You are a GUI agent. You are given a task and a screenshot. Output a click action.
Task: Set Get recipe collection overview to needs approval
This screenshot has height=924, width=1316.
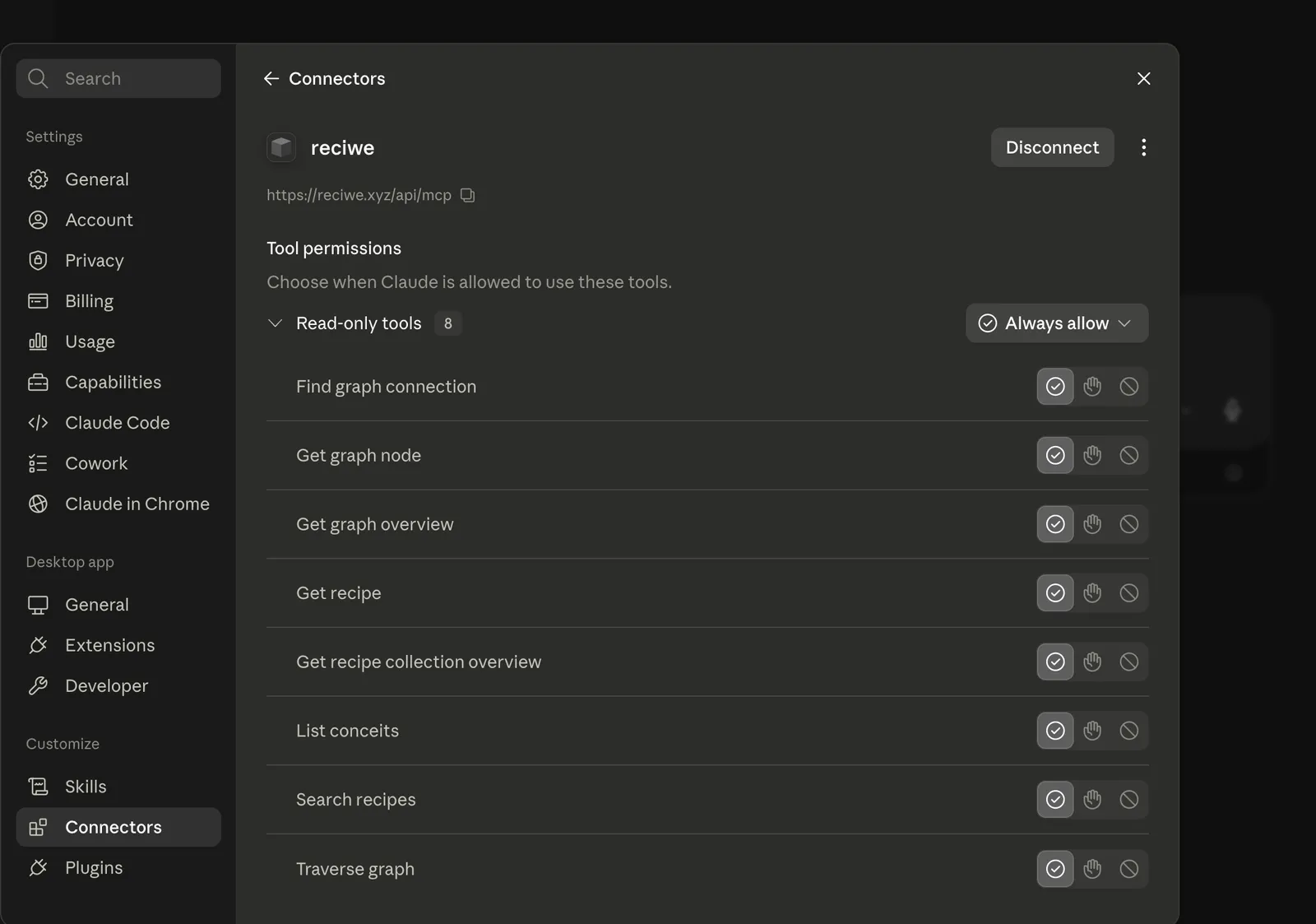(x=1092, y=662)
